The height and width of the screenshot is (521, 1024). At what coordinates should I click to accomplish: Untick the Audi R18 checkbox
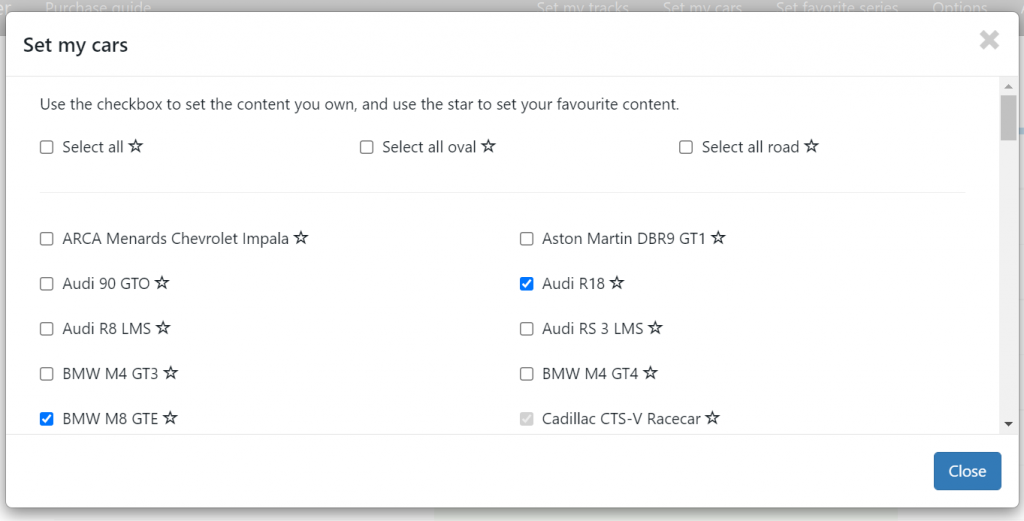coord(526,284)
